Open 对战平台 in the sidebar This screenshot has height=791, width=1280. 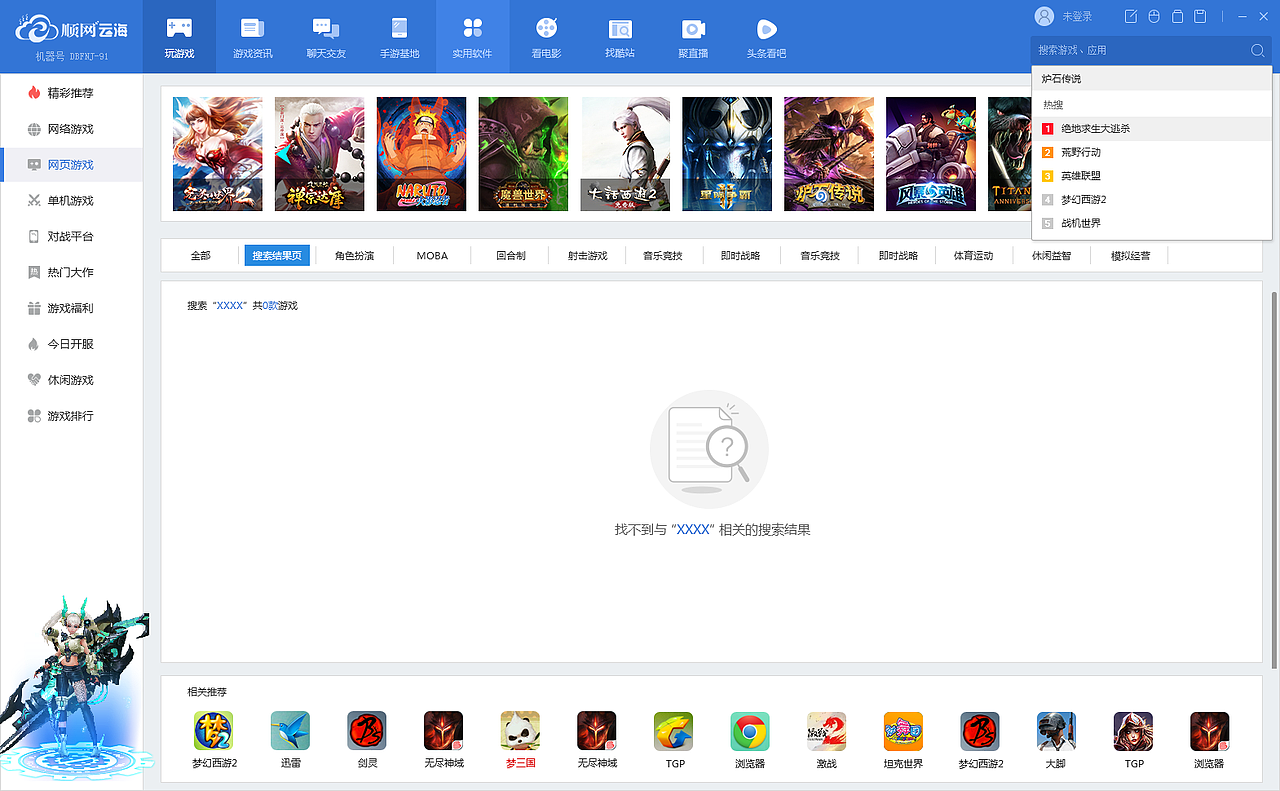tap(71, 237)
